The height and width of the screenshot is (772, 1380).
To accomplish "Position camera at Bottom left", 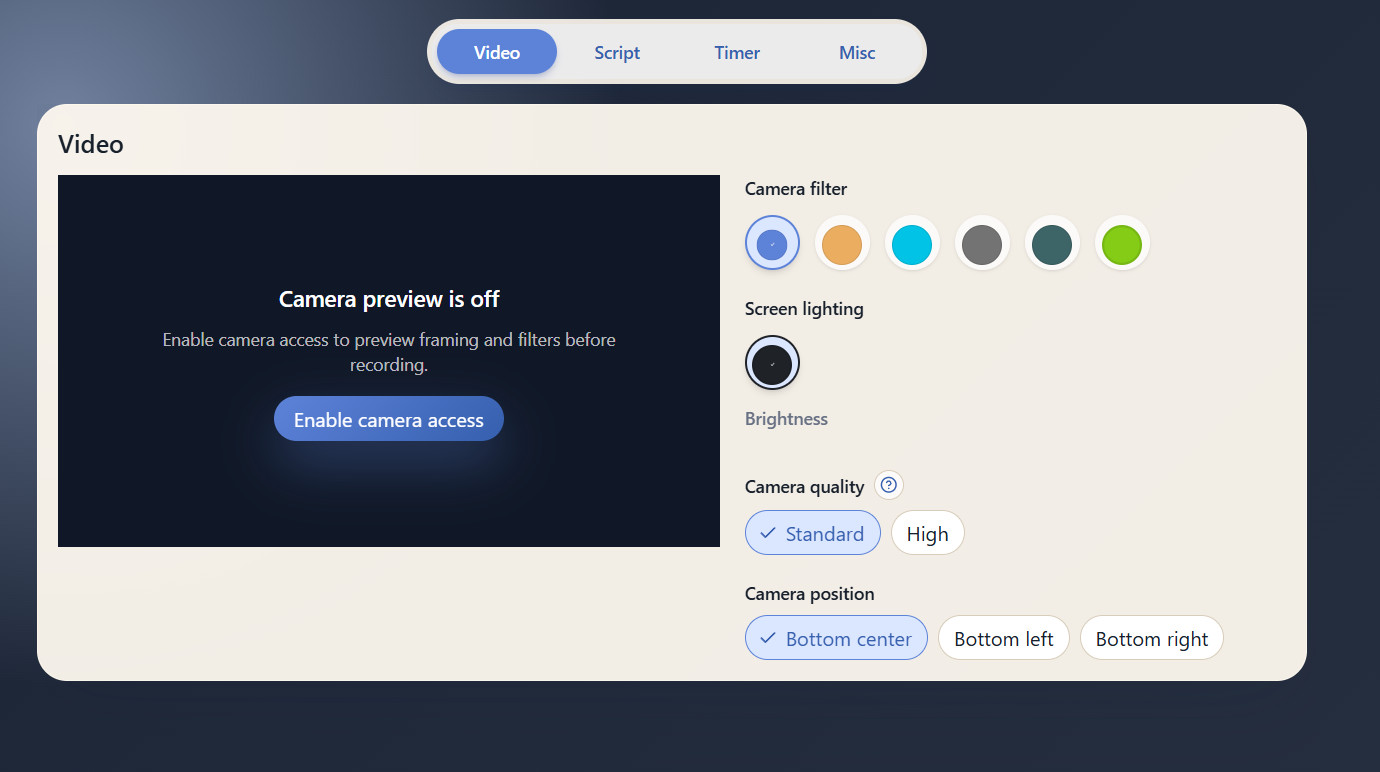I will pos(1004,638).
